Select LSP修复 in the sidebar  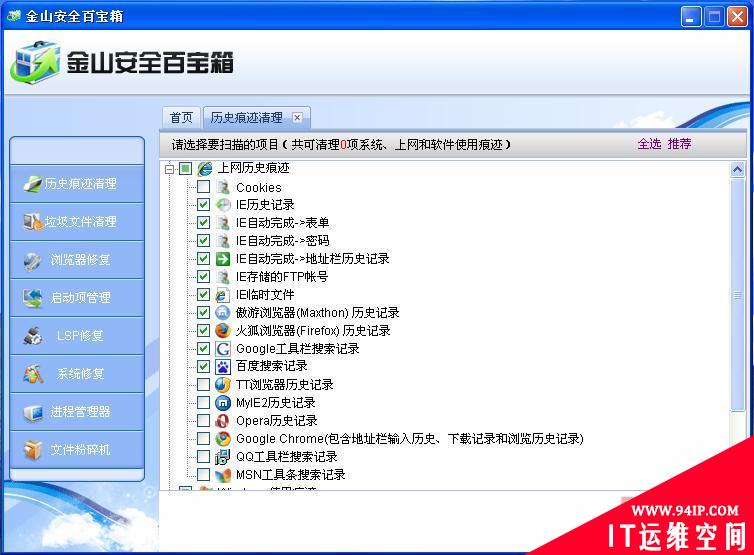(x=77, y=336)
